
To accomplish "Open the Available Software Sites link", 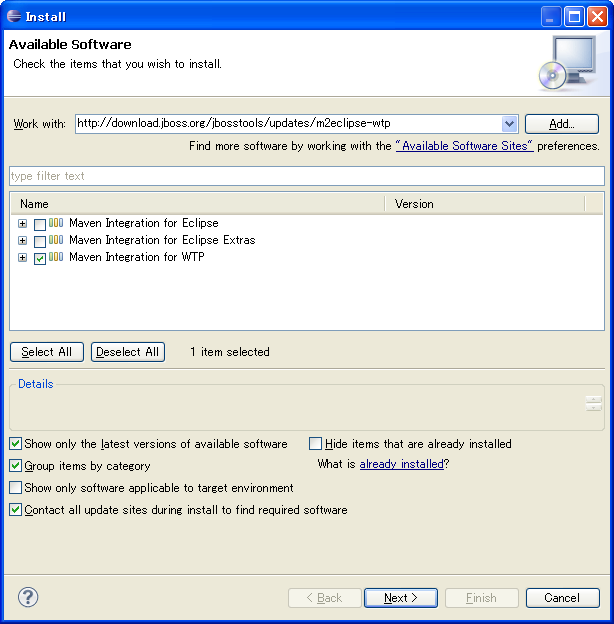I will (464, 146).
